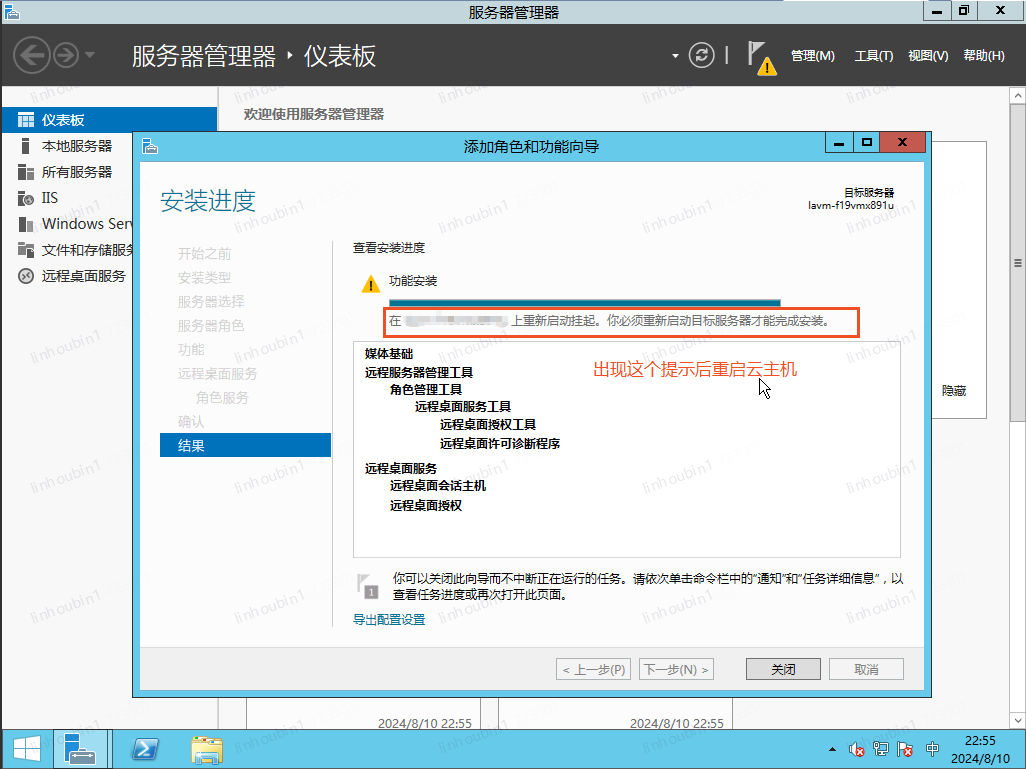Image resolution: width=1026 pixels, height=769 pixels.
Task: Click the Windows Server sidebar icon
Action: [26, 224]
